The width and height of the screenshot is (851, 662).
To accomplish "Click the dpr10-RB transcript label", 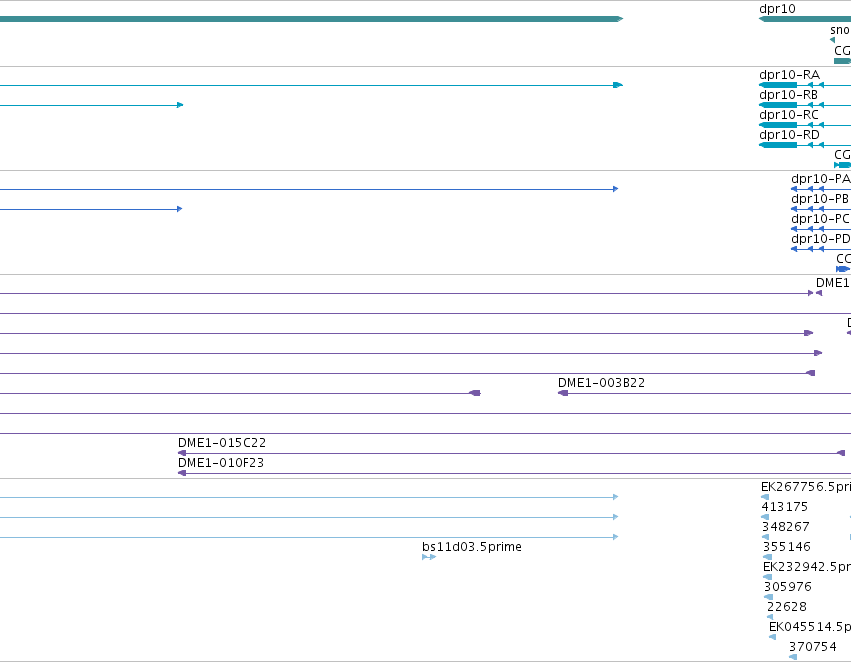I will point(788,95).
